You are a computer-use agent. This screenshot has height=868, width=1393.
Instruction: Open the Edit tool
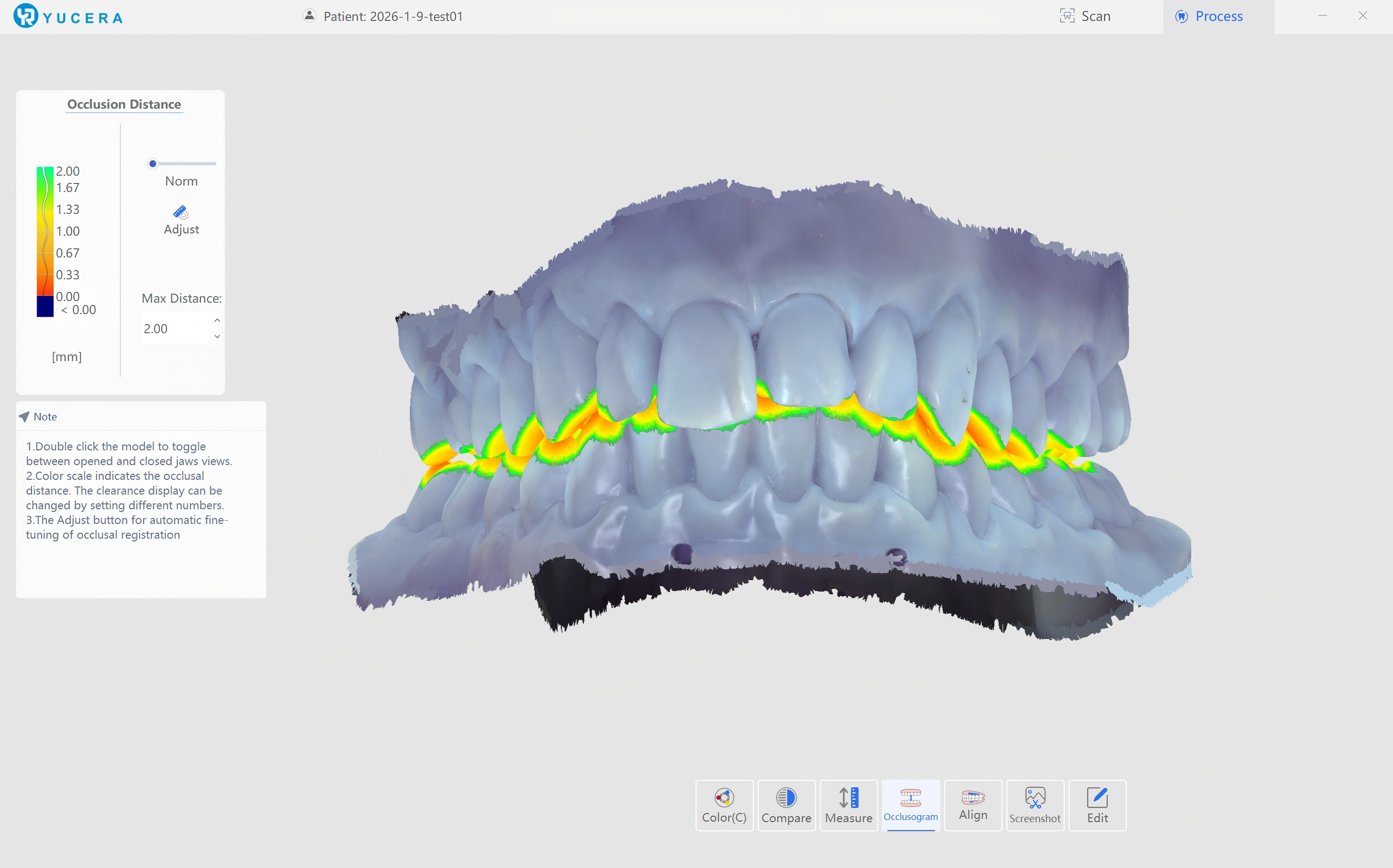[1097, 805]
